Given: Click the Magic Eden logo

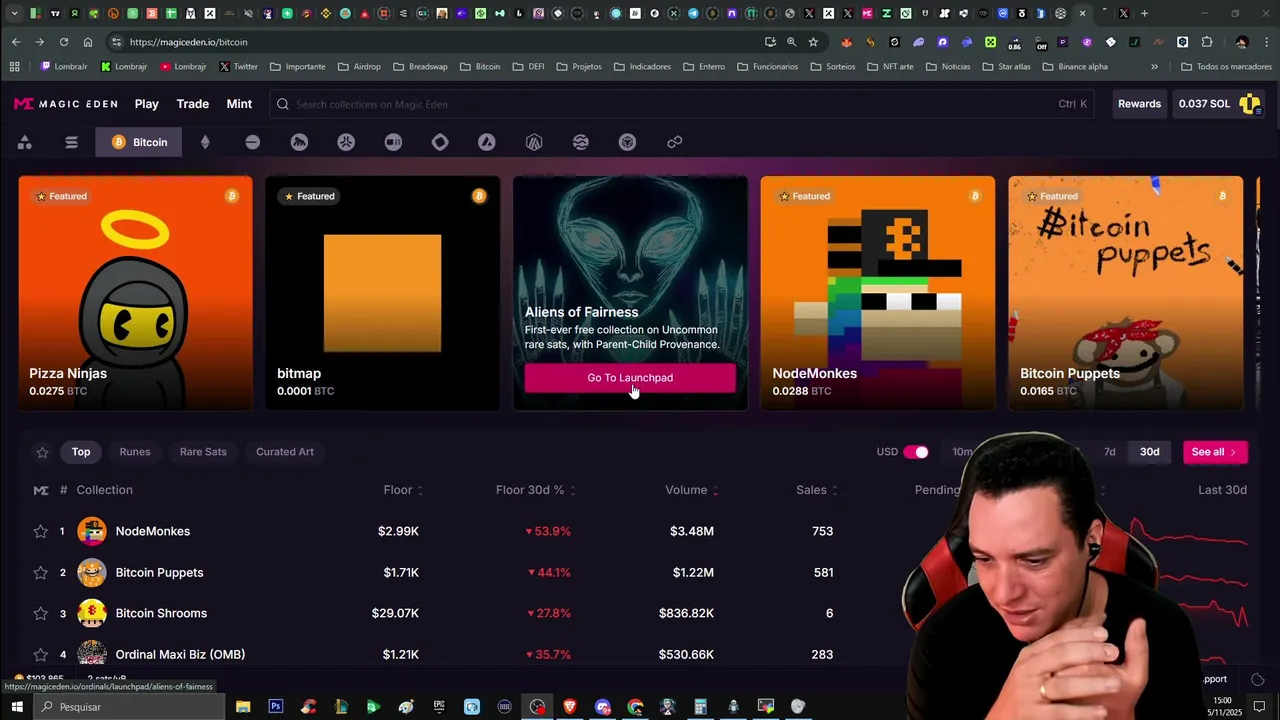Looking at the screenshot, I should pyautogui.click(x=66, y=104).
